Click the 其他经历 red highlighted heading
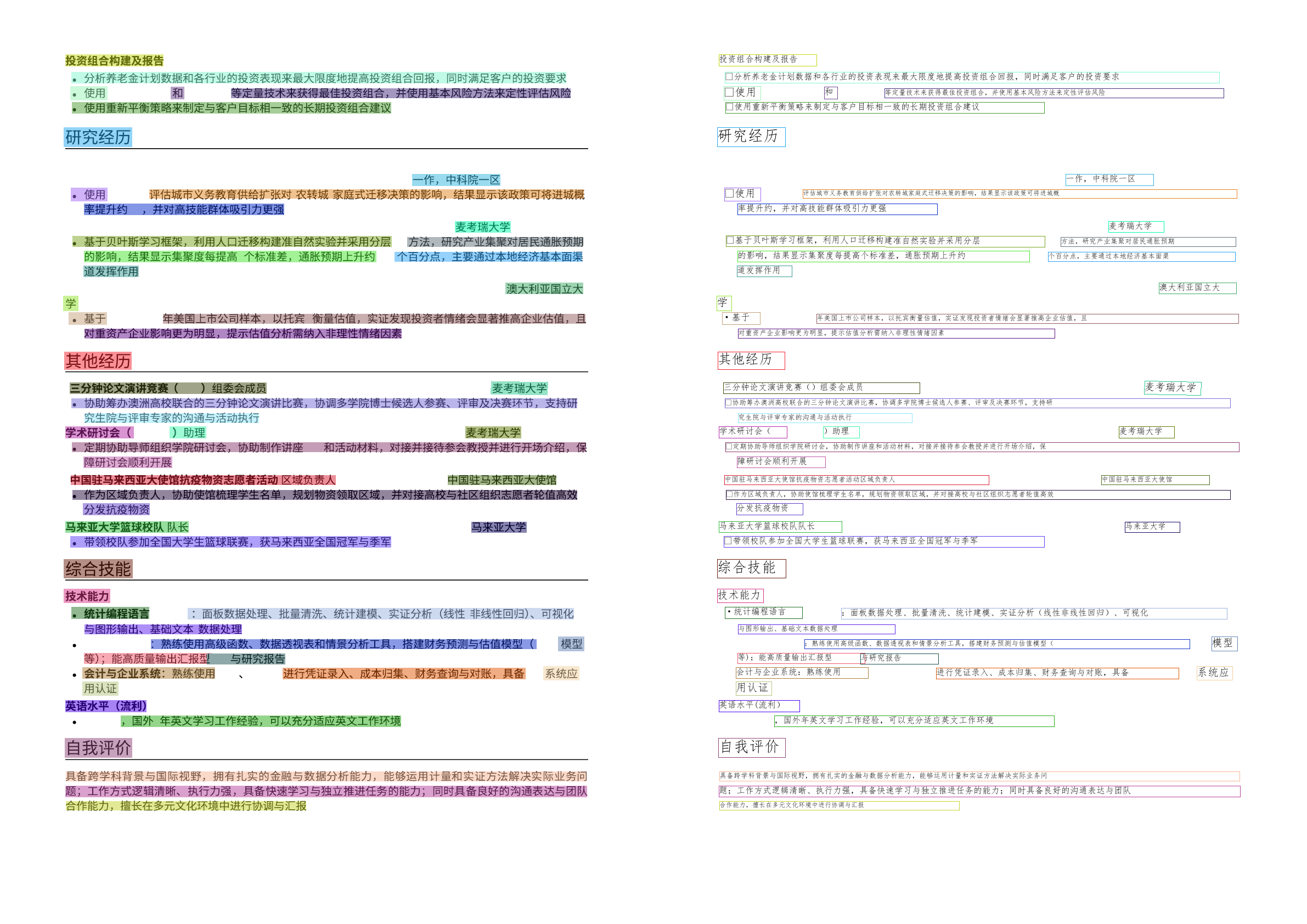Viewport: 1307px width, 924px height. tap(98, 361)
